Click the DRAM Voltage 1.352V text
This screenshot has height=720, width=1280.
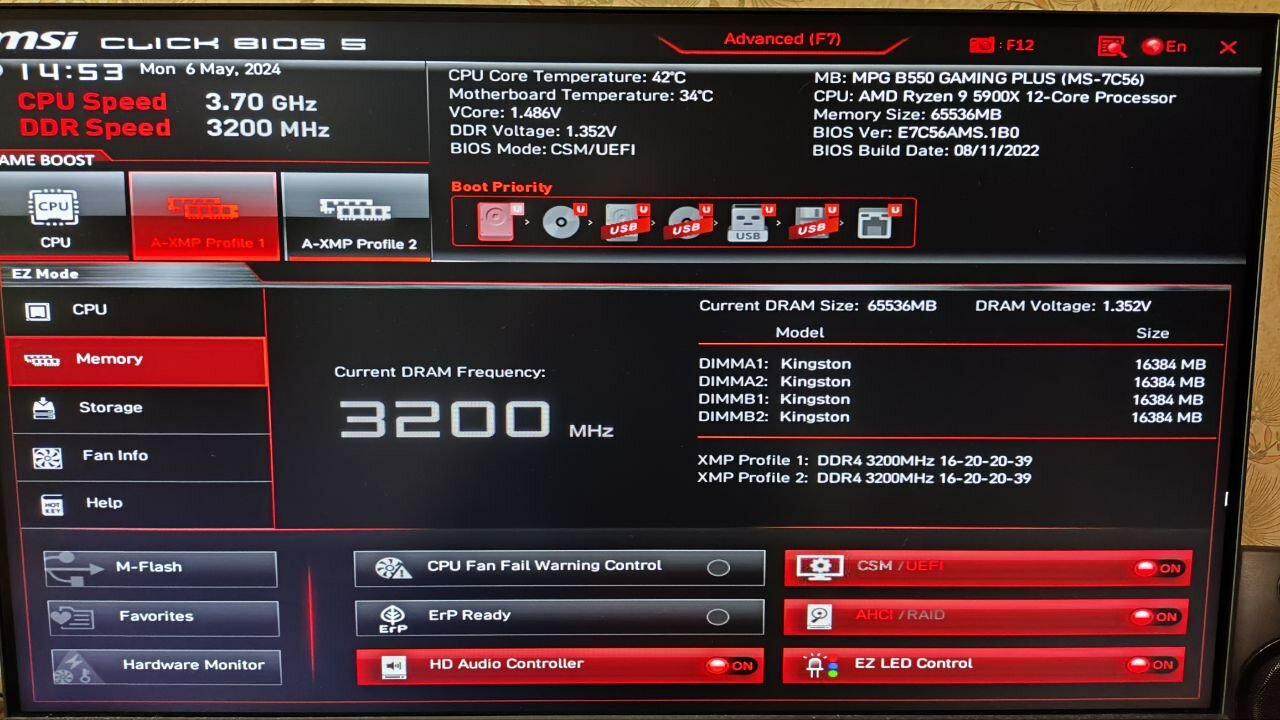(x=1063, y=306)
